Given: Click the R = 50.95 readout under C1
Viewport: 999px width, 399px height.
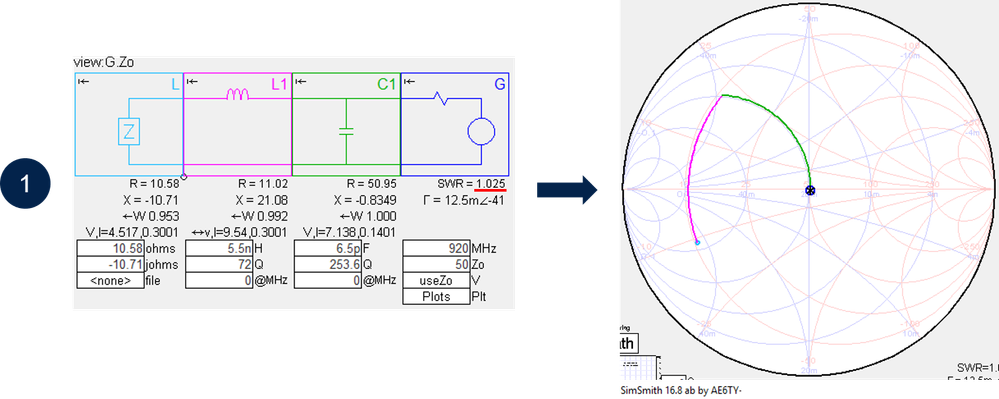Looking at the screenshot, I should 370,184.
